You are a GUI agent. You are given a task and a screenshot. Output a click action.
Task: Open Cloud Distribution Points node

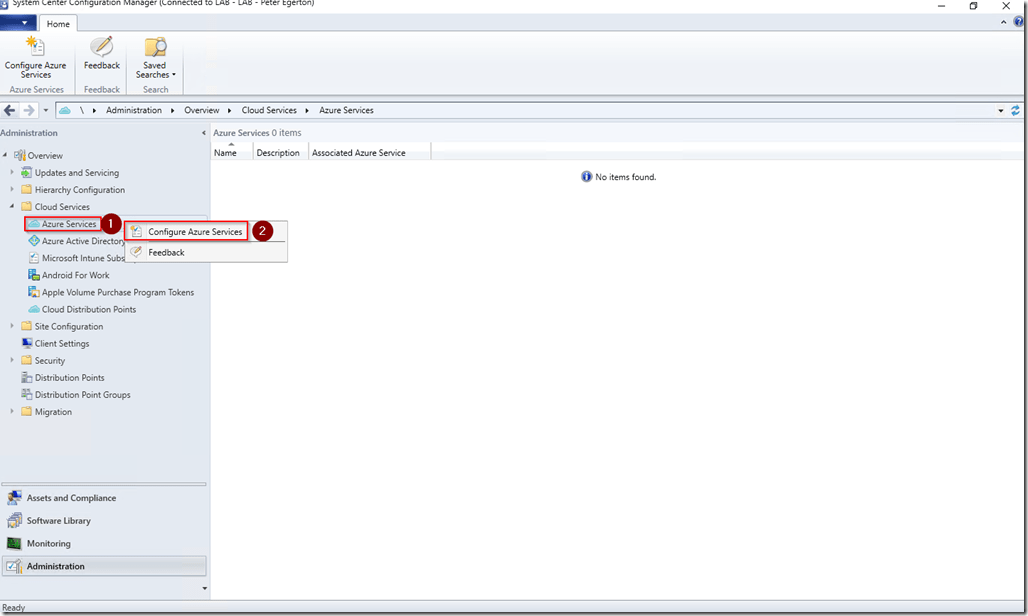pyautogui.click(x=88, y=309)
